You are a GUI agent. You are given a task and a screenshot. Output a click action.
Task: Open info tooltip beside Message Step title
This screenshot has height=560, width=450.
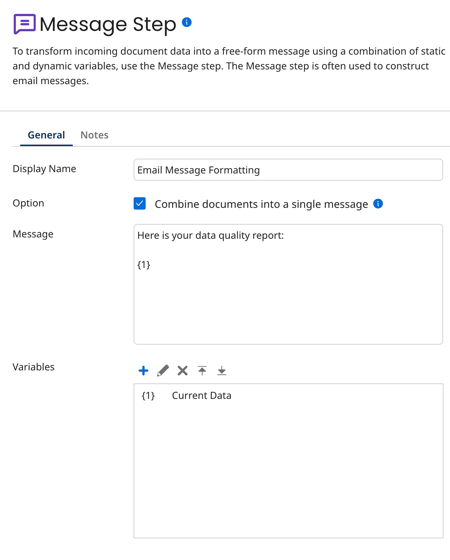(x=187, y=22)
